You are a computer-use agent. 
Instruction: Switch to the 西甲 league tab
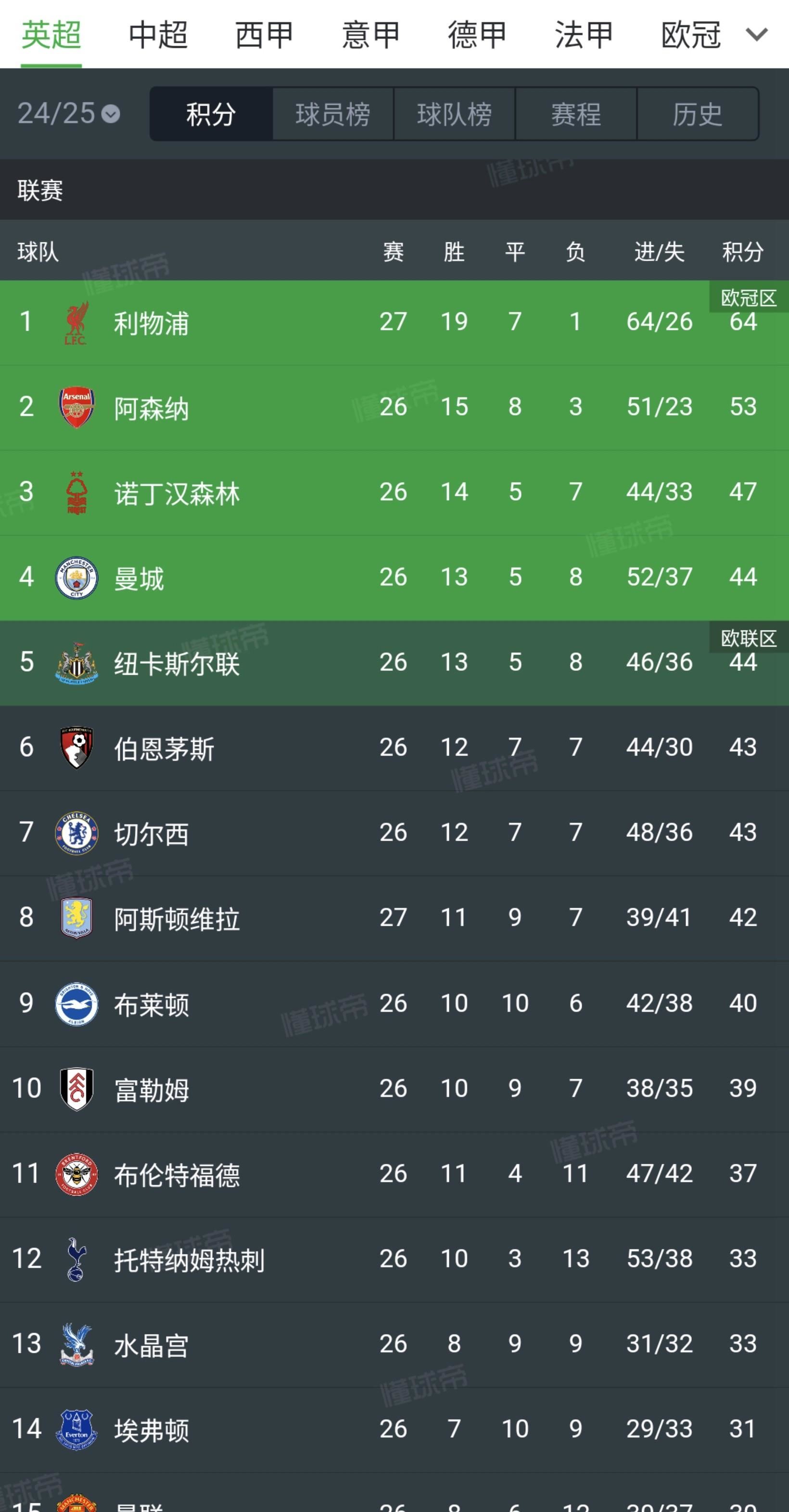[x=264, y=35]
